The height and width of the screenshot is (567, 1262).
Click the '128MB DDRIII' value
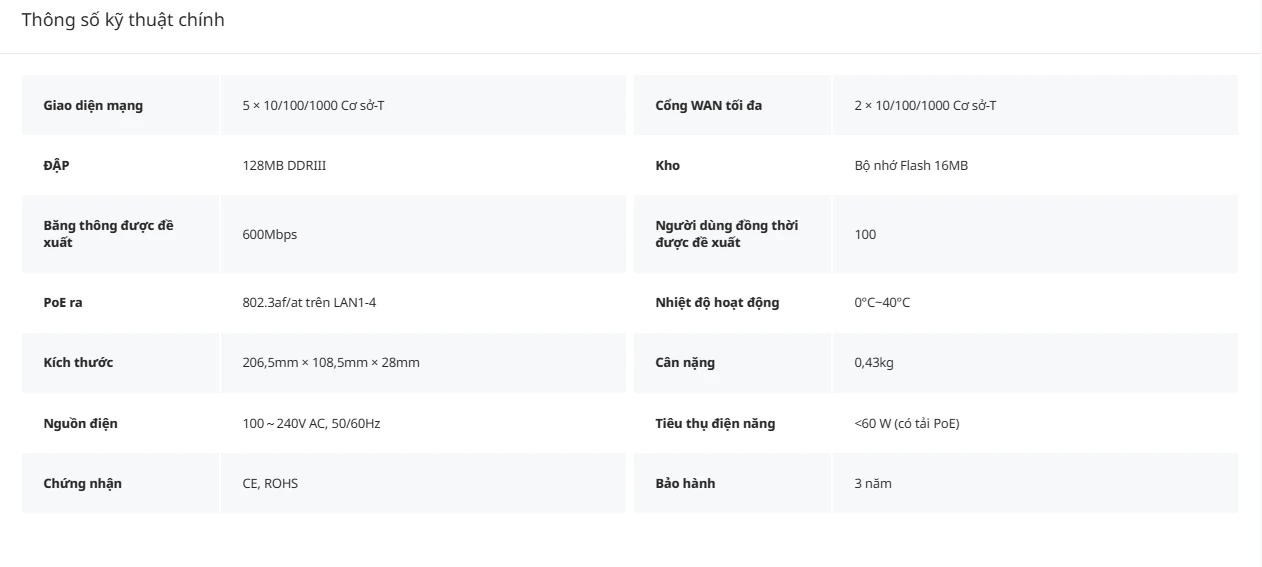pos(284,165)
